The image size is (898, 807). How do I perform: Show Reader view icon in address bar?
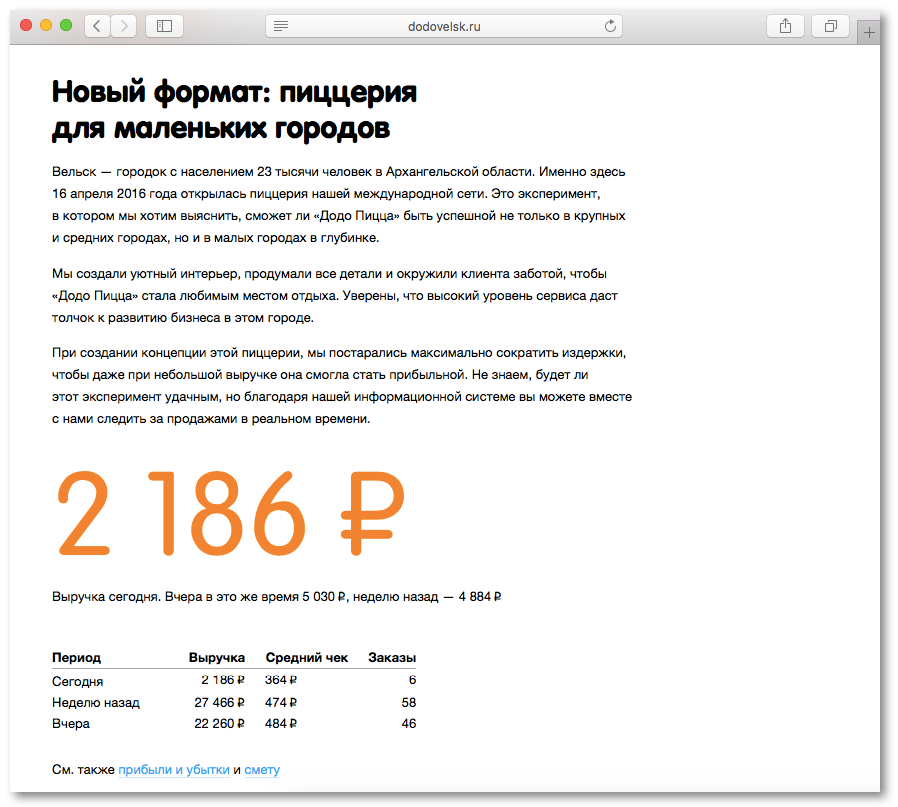pyautogui.click(x=281, y=26)
